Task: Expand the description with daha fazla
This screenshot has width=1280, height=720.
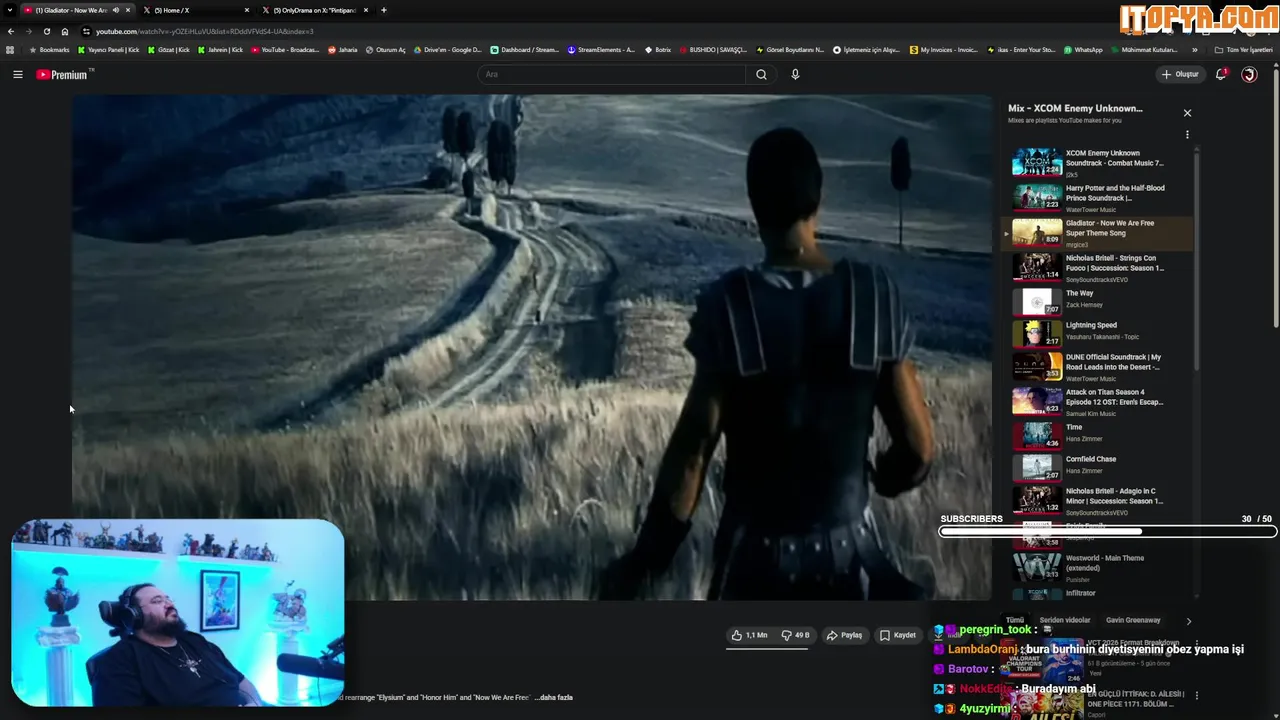Action: pos(554,697)
